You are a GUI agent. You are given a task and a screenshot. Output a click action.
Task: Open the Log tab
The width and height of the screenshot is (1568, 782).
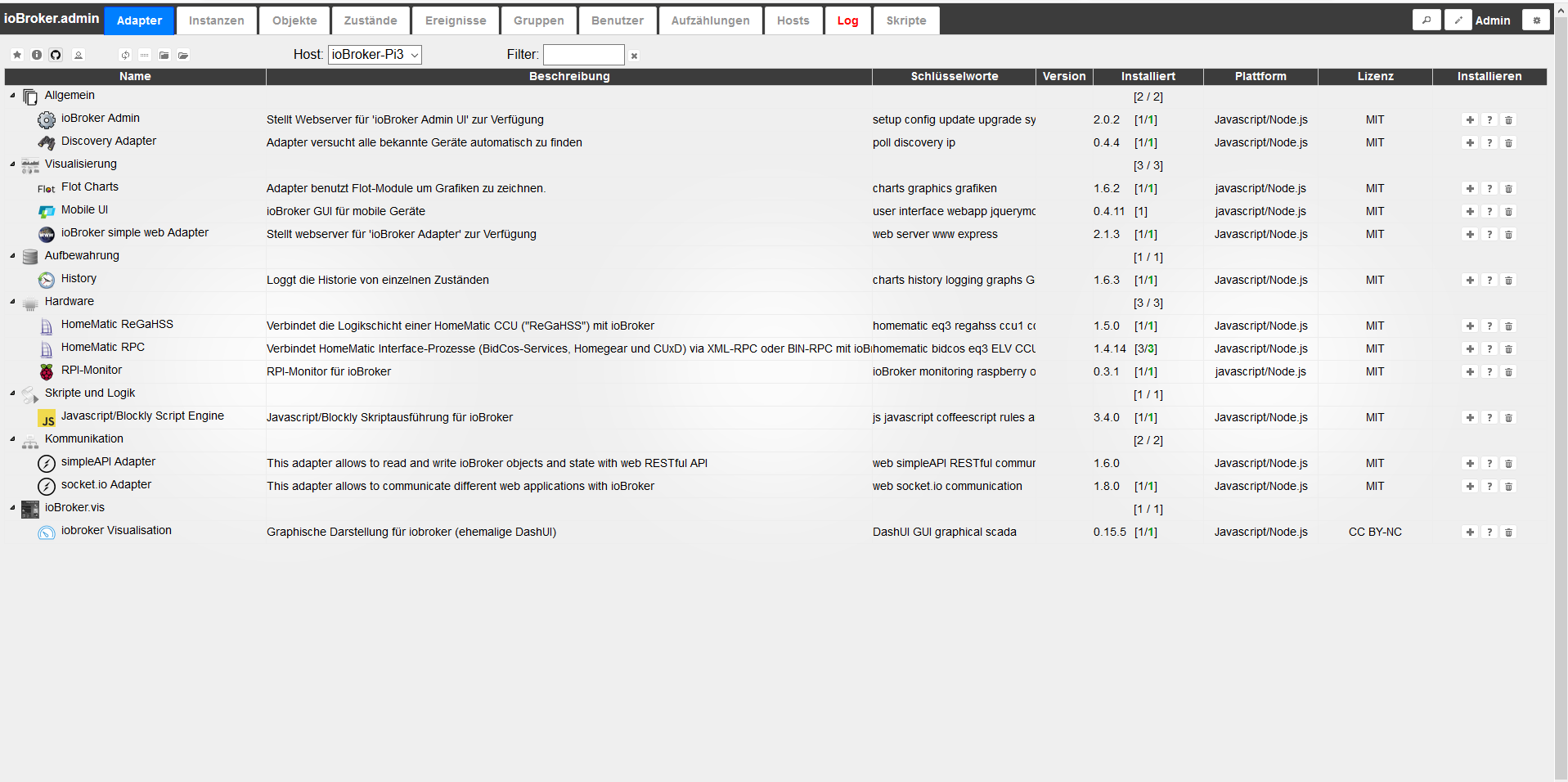[848, 20]
